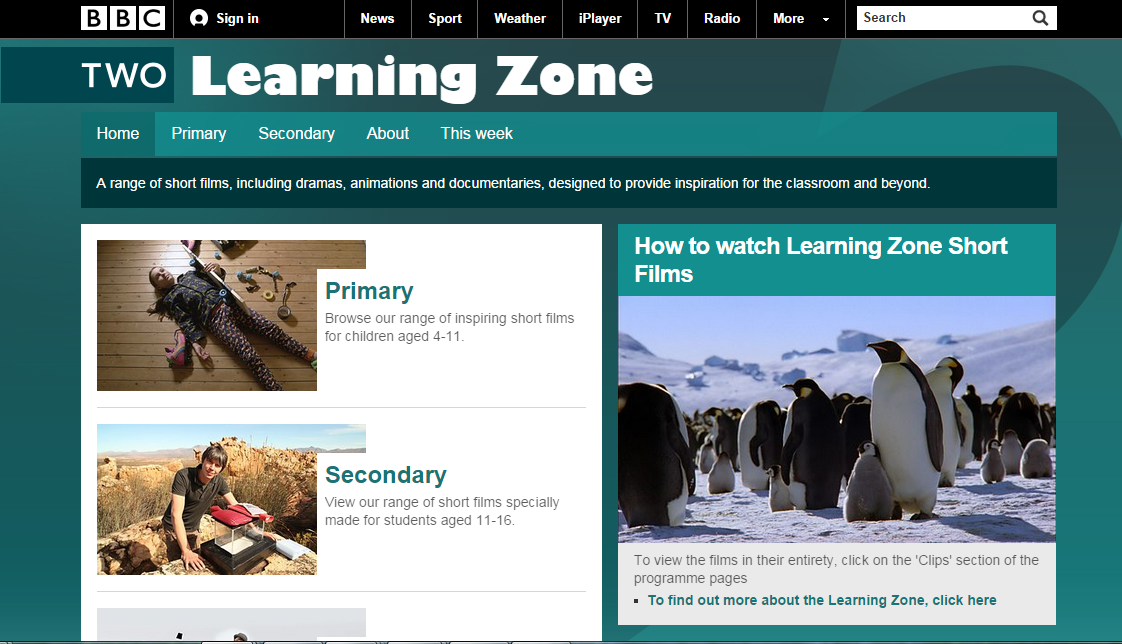Switch to the Secondary tab
The width and height of the screenshot is (1122, 644).
click(296, 134)
